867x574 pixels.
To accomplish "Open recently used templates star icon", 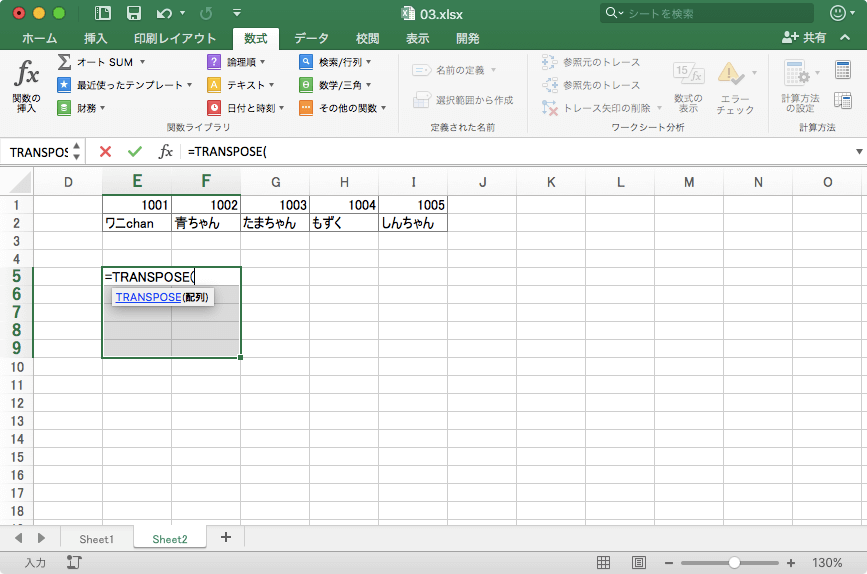I will [x=64, y=85].
